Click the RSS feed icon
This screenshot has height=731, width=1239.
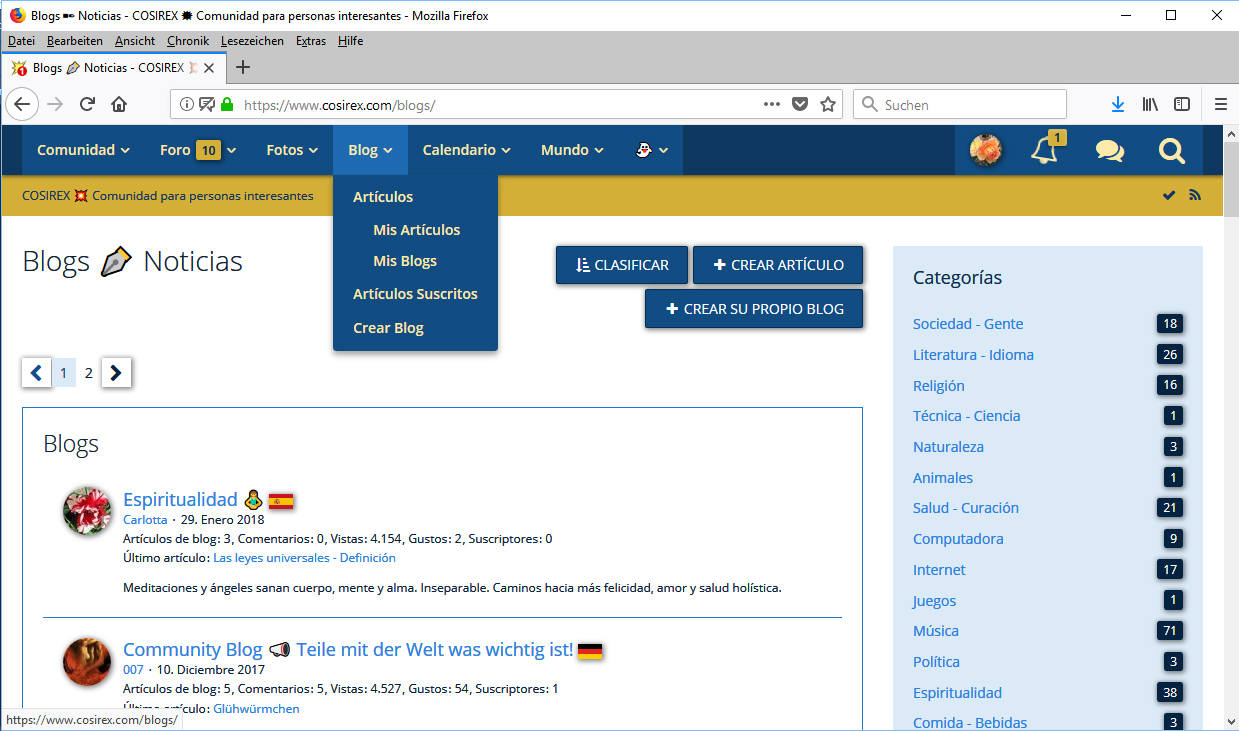[x=1194, y=195]
